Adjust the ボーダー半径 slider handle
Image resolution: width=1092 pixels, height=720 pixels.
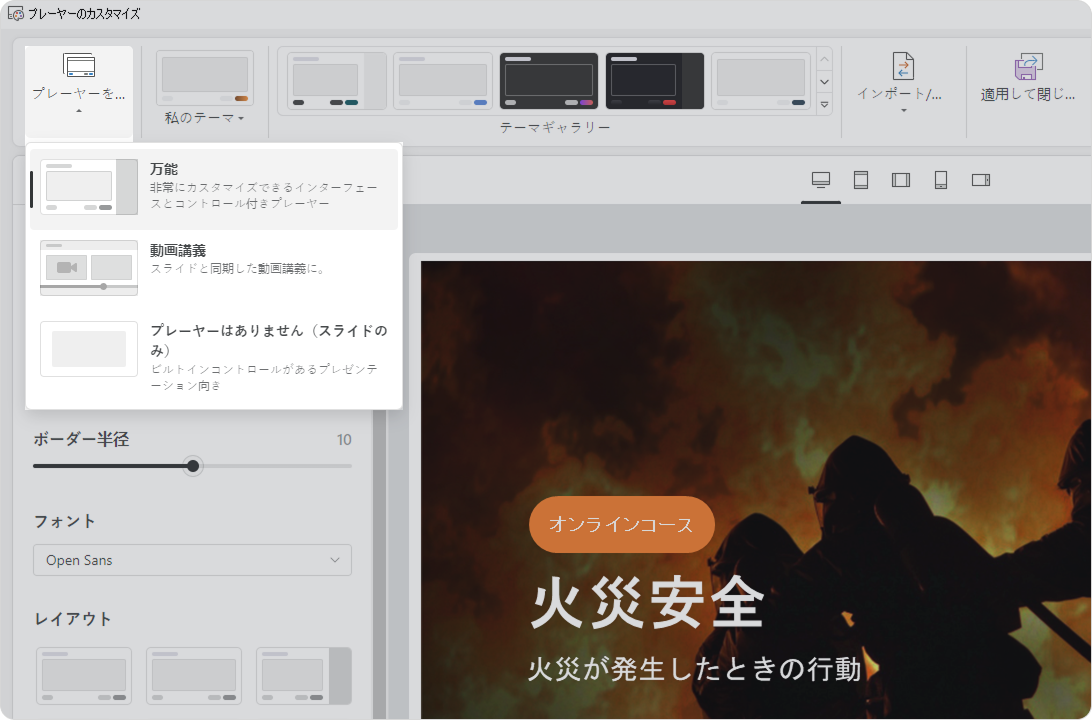193,466
